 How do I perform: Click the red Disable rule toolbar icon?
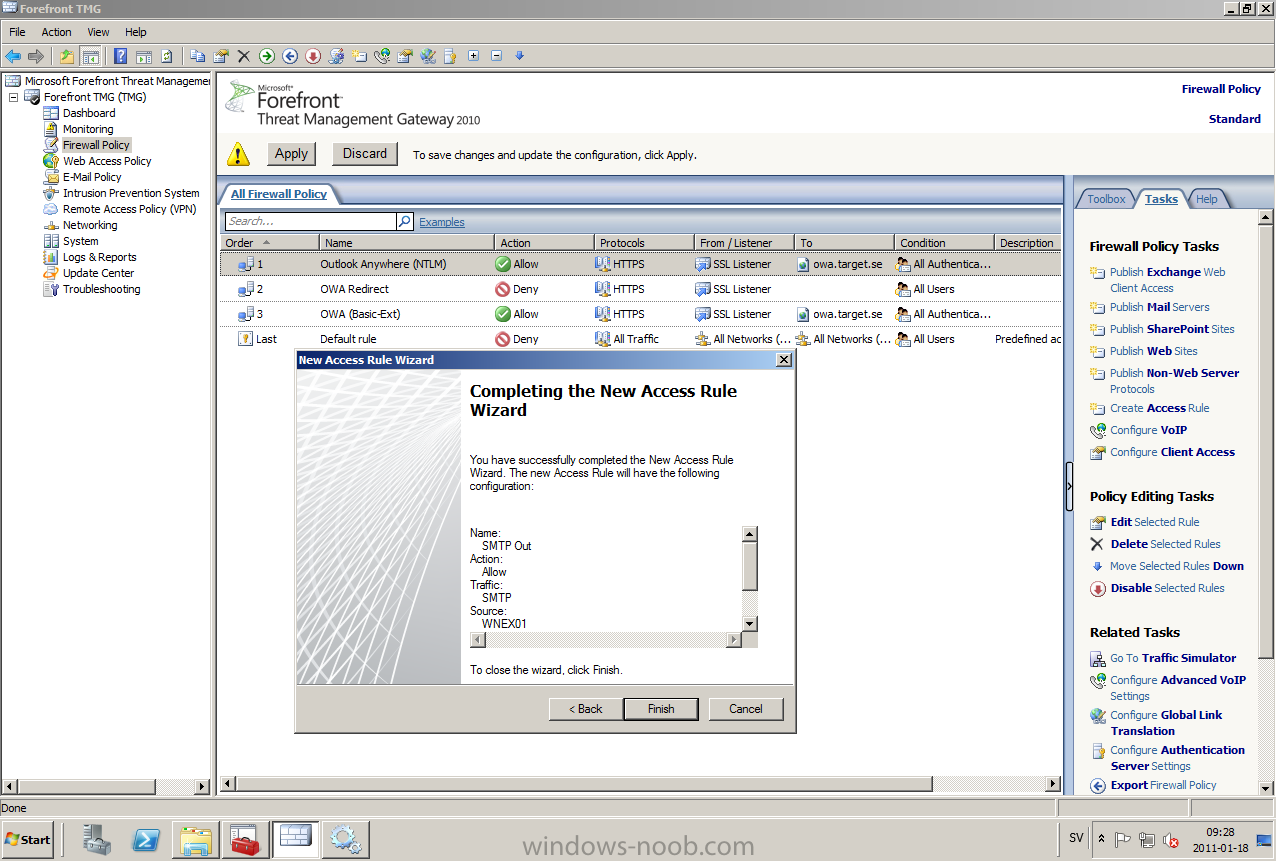pos(313,56)
